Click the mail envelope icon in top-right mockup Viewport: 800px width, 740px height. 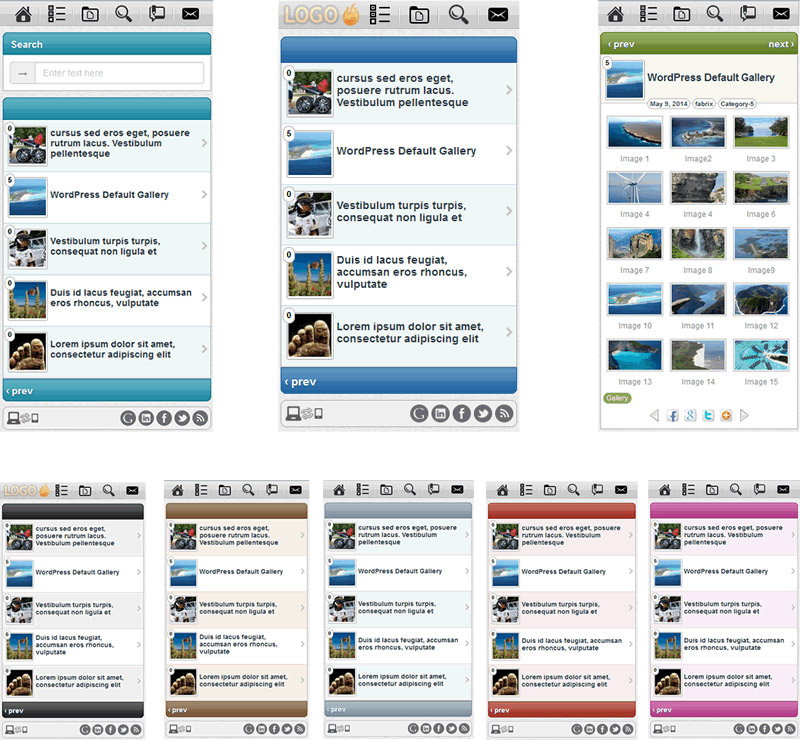tap(781, 14)
